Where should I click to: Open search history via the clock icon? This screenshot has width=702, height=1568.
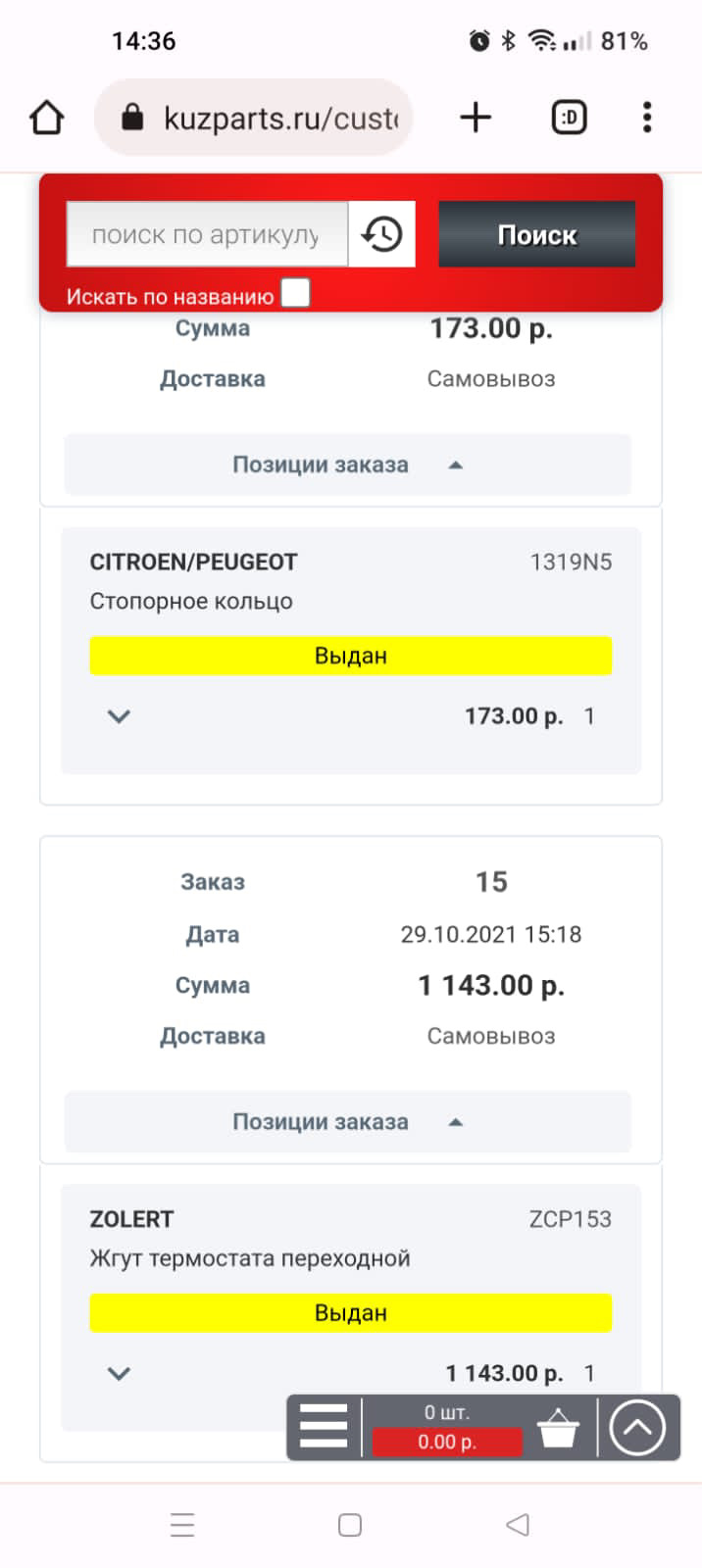381,234
